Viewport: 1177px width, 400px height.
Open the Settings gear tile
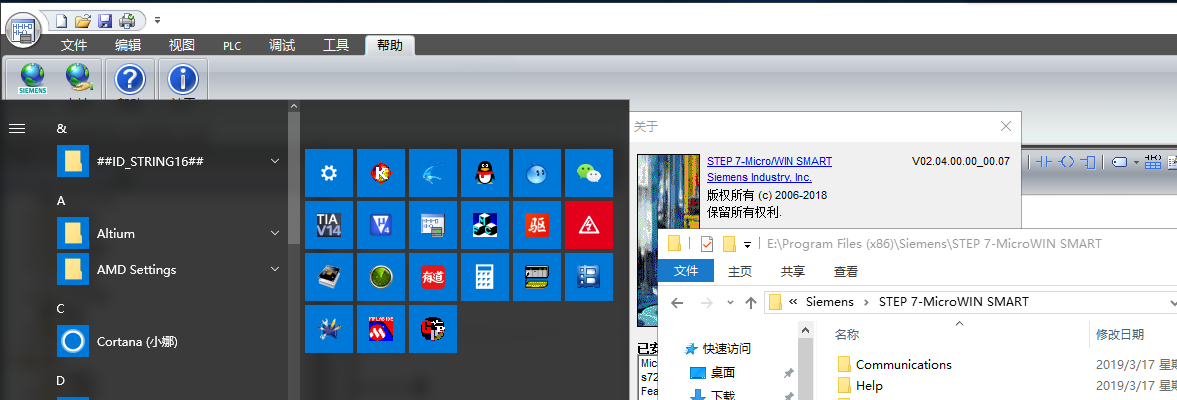(x=329, y=173)
